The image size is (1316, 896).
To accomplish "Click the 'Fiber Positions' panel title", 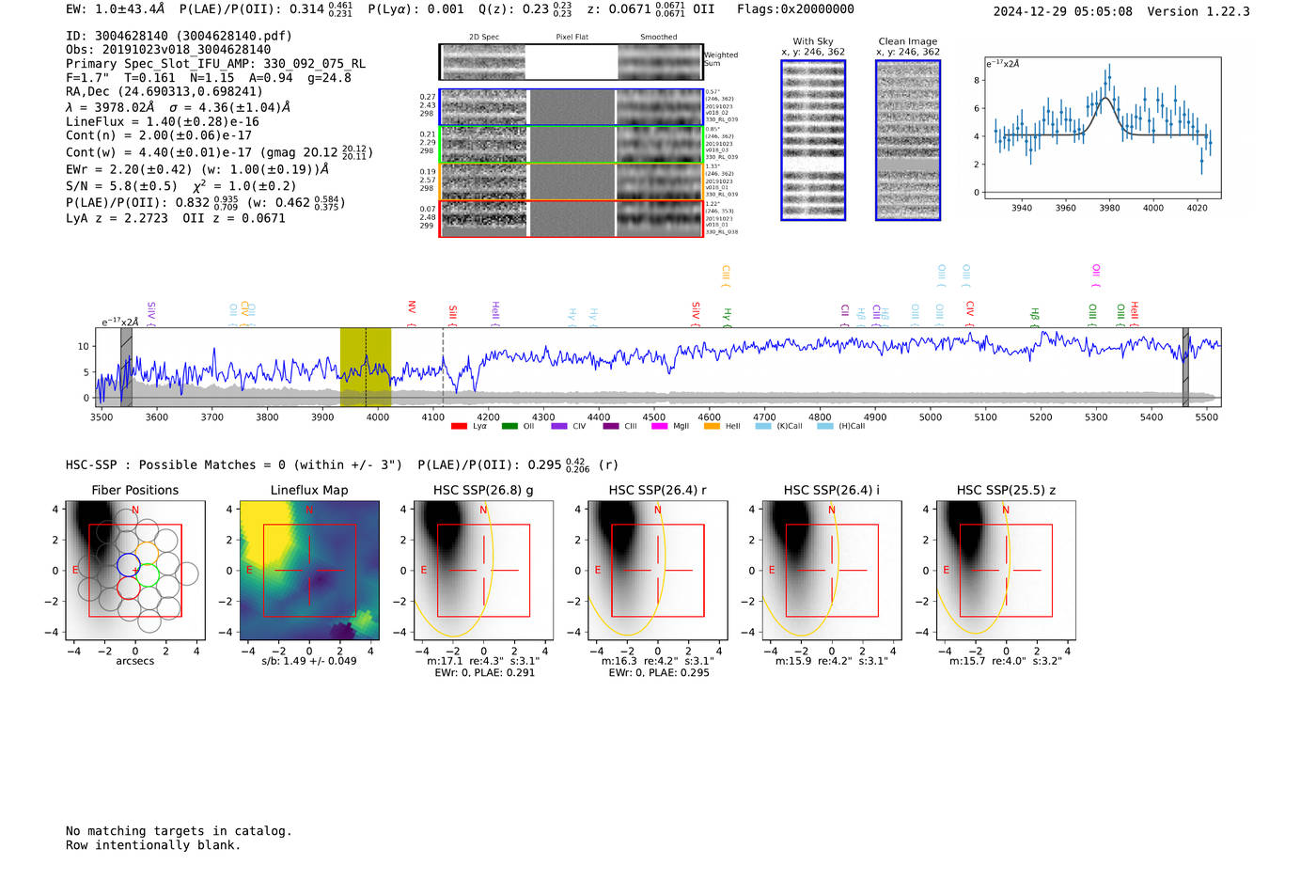I will coord(135,490).
